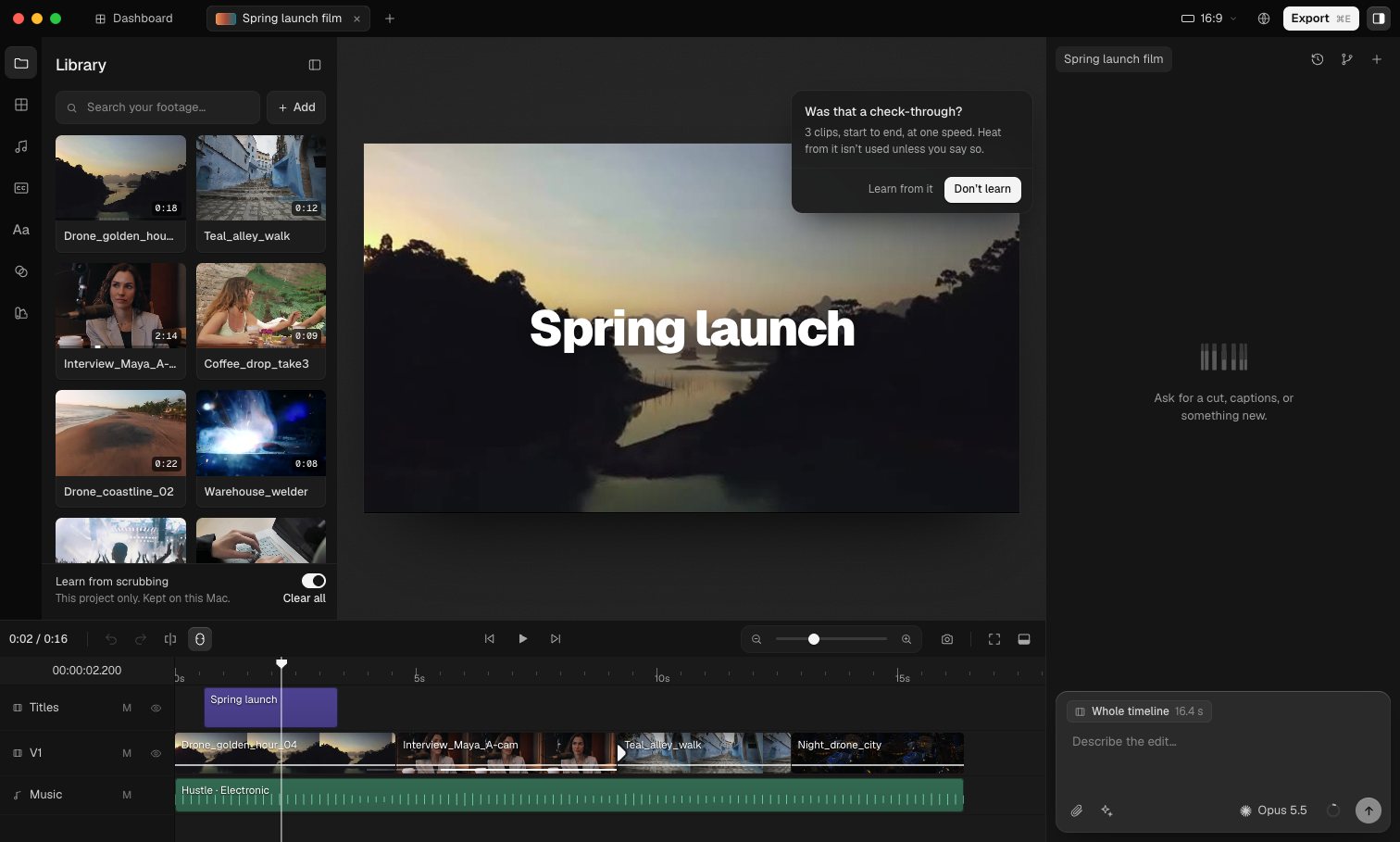The width and height of the screenshot is (1400, 842).
Task: Click the Export button
Action: tap(1320, 19)
